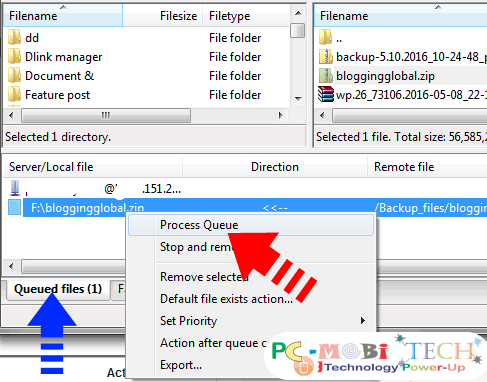Choose Stop and remove all entry
Screen dimensions: 487x382
pos(251,247)
